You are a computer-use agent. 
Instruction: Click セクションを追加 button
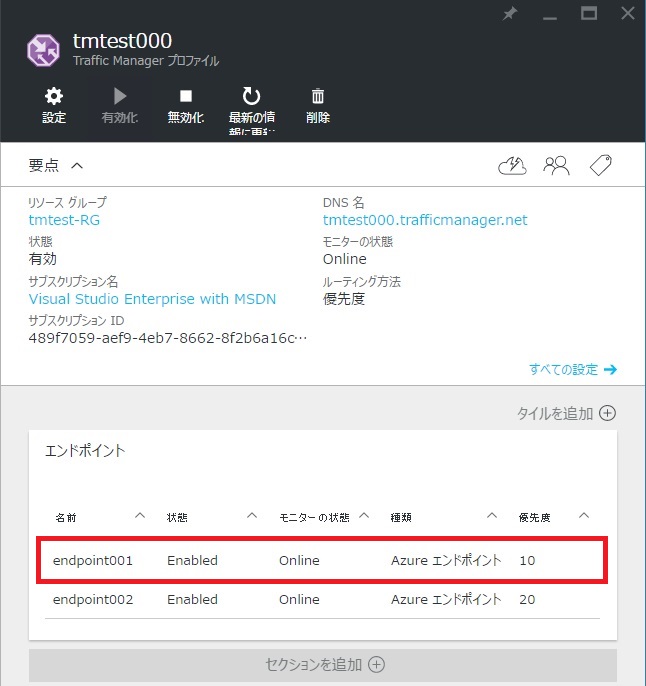click(323, 665)
